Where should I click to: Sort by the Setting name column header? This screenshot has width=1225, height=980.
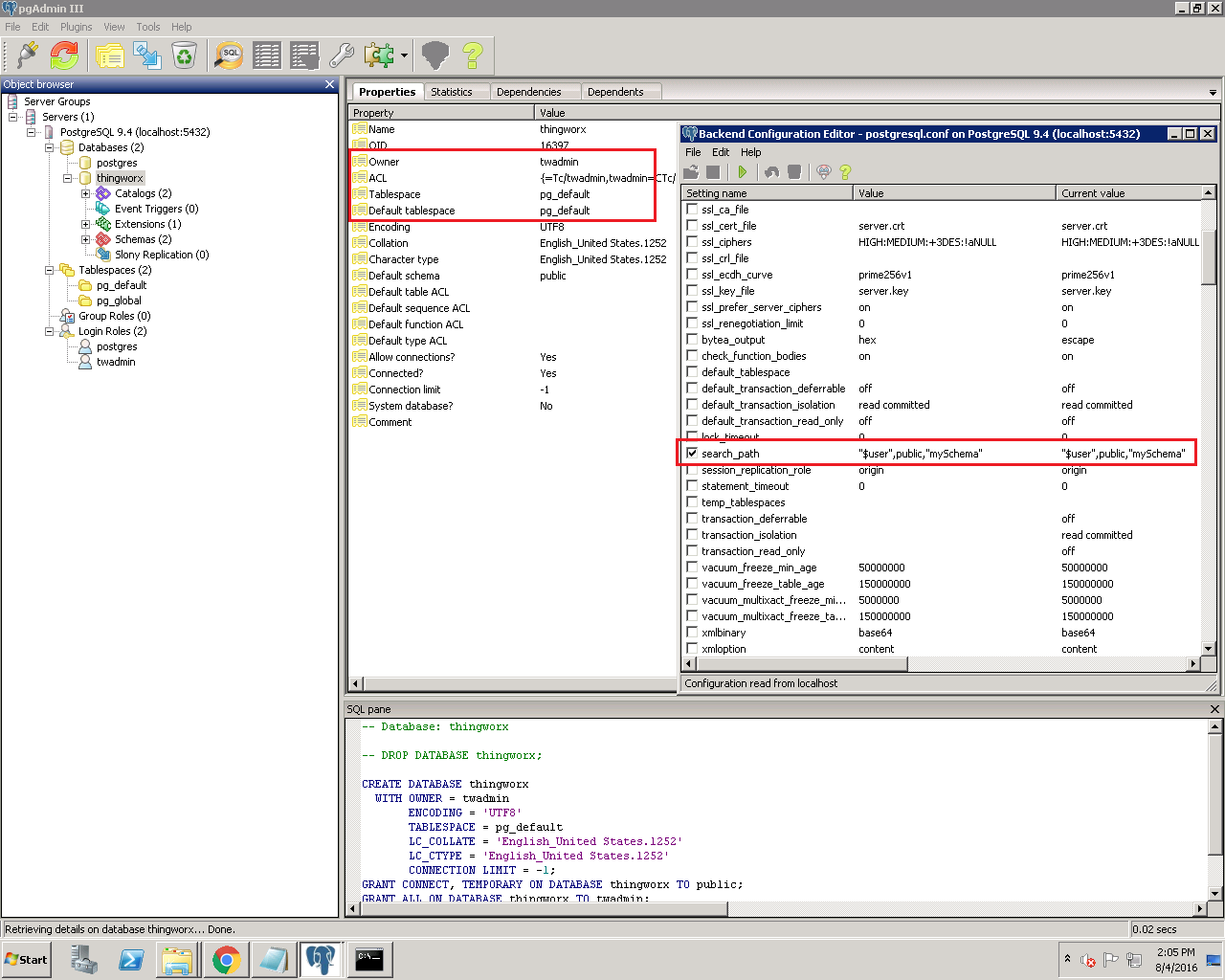click(767, 193)
